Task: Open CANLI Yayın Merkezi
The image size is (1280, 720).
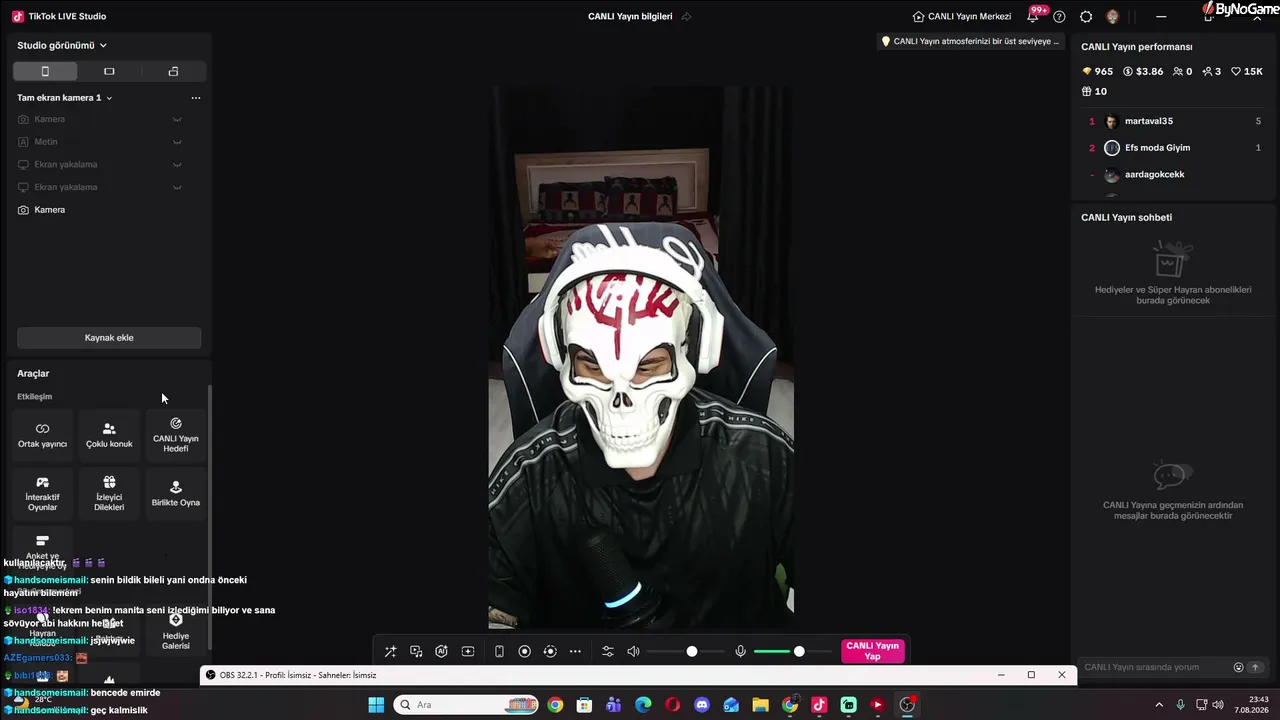Action: click(x=962, y=16)
